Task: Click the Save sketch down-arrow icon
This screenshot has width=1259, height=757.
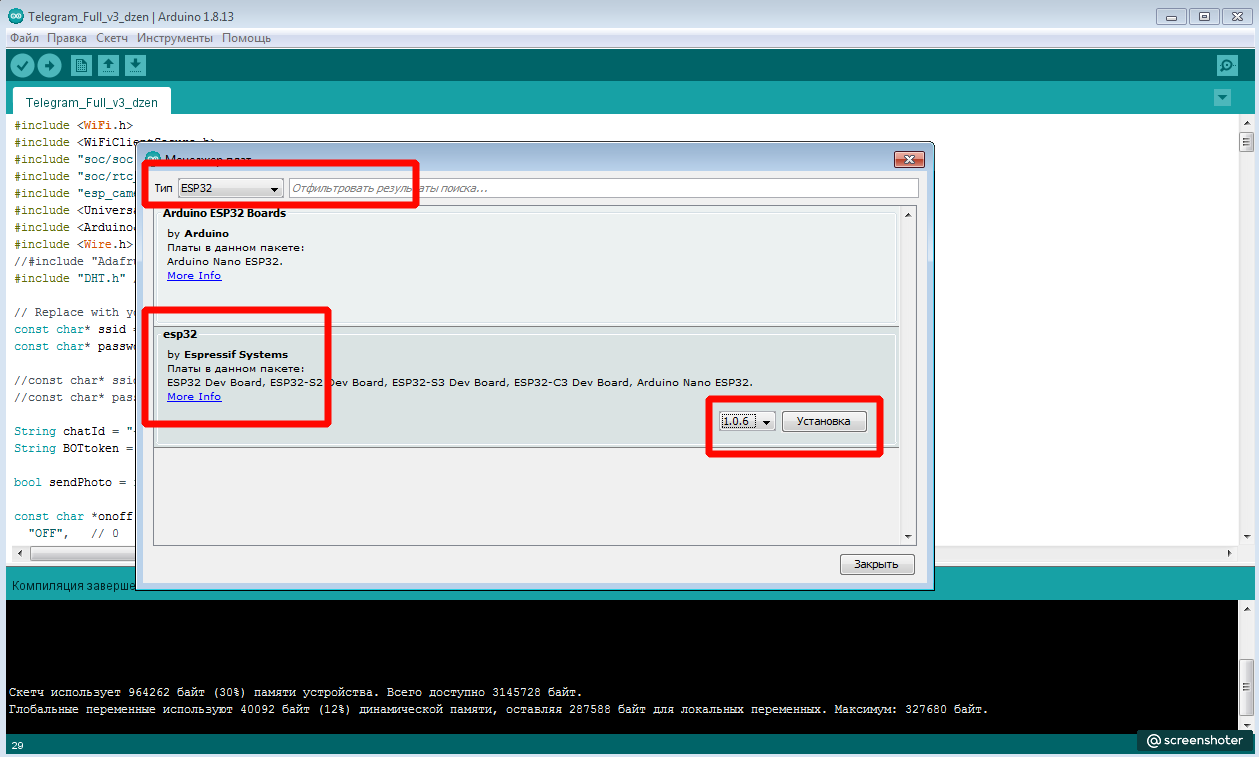Action: click(135, 66)
